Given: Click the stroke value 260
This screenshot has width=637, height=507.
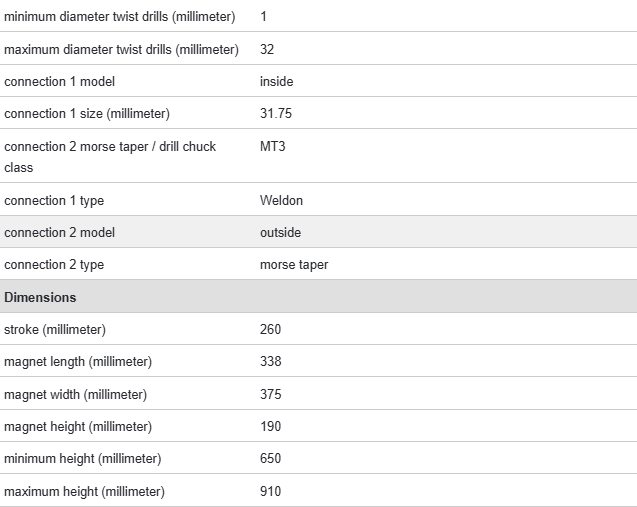Looking at the screenshot, I should coord(270,329).
